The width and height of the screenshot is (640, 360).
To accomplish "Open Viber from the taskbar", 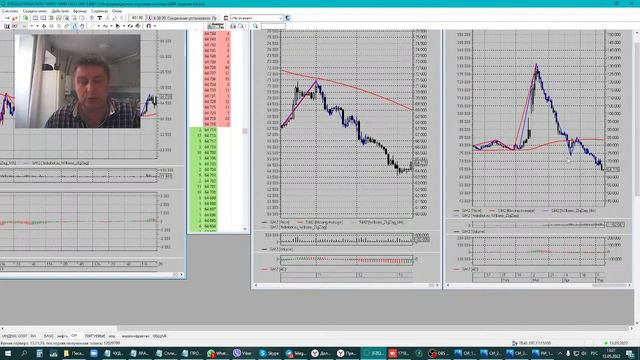I will coord(242,353).
